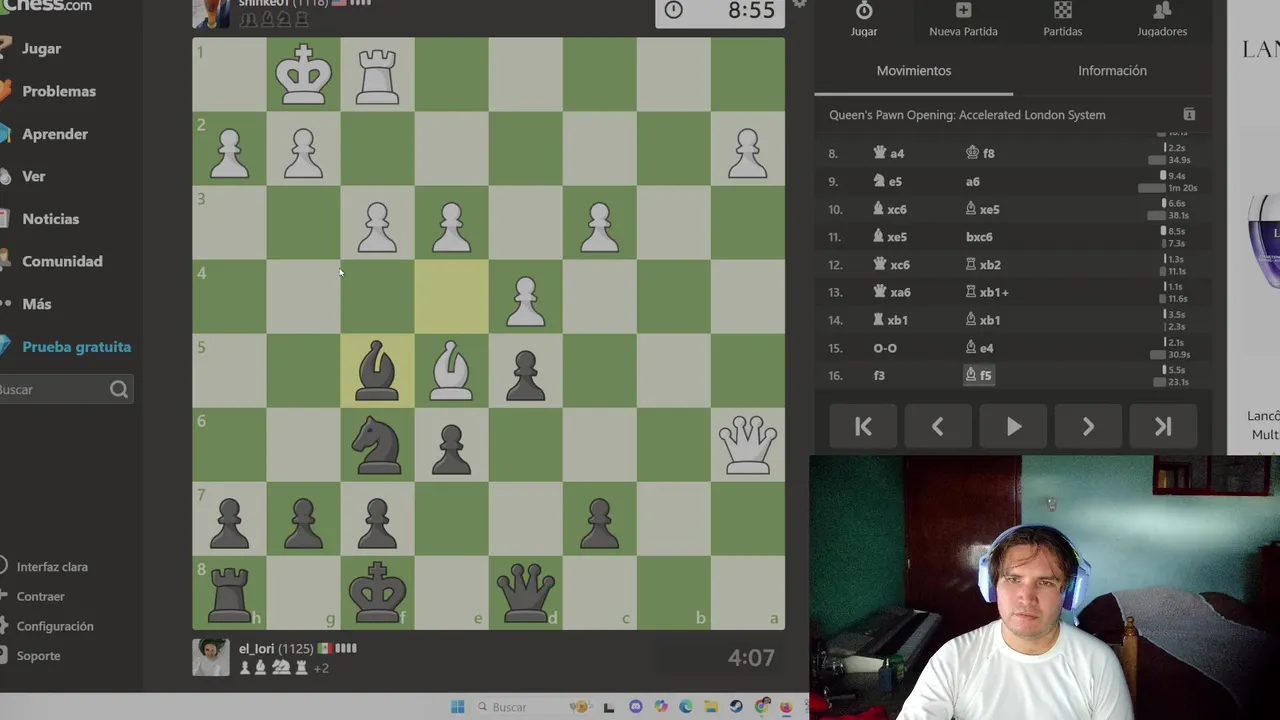Click the white king on the board
This screenshot has width=1280, height=720.
point(303,75)
